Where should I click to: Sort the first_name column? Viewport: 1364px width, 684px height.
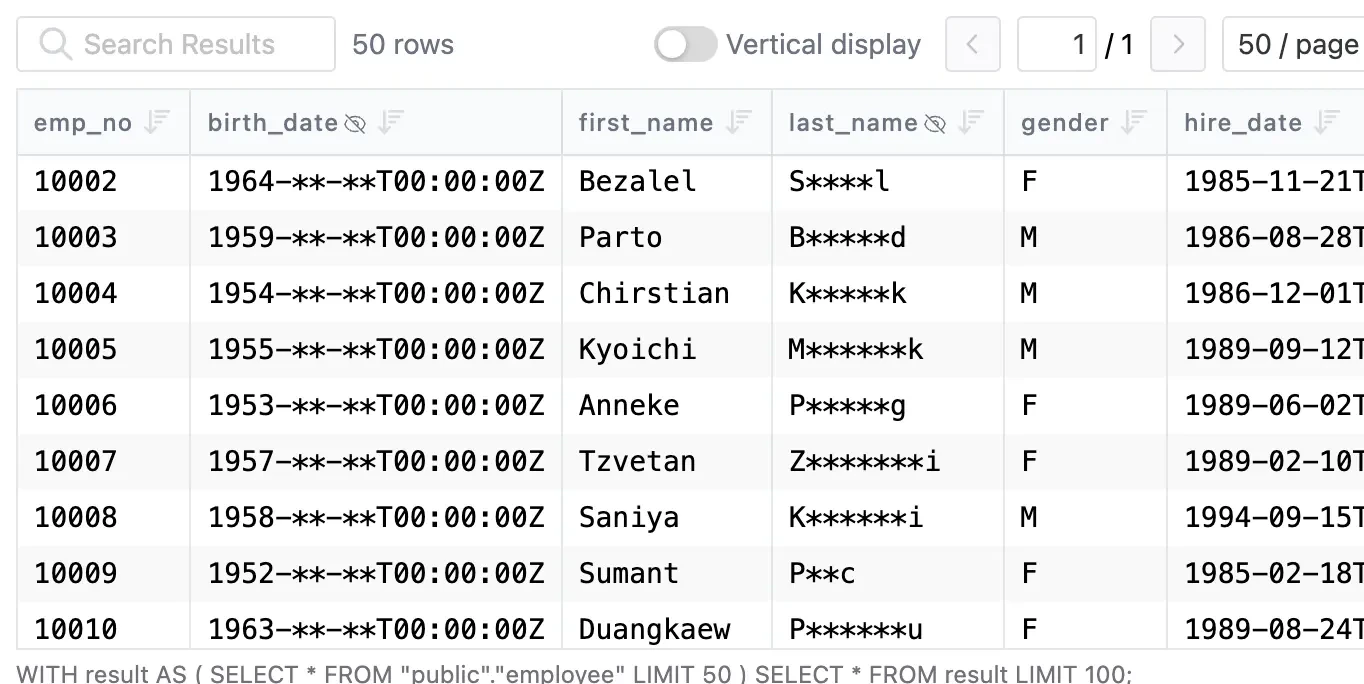(738, 122)
